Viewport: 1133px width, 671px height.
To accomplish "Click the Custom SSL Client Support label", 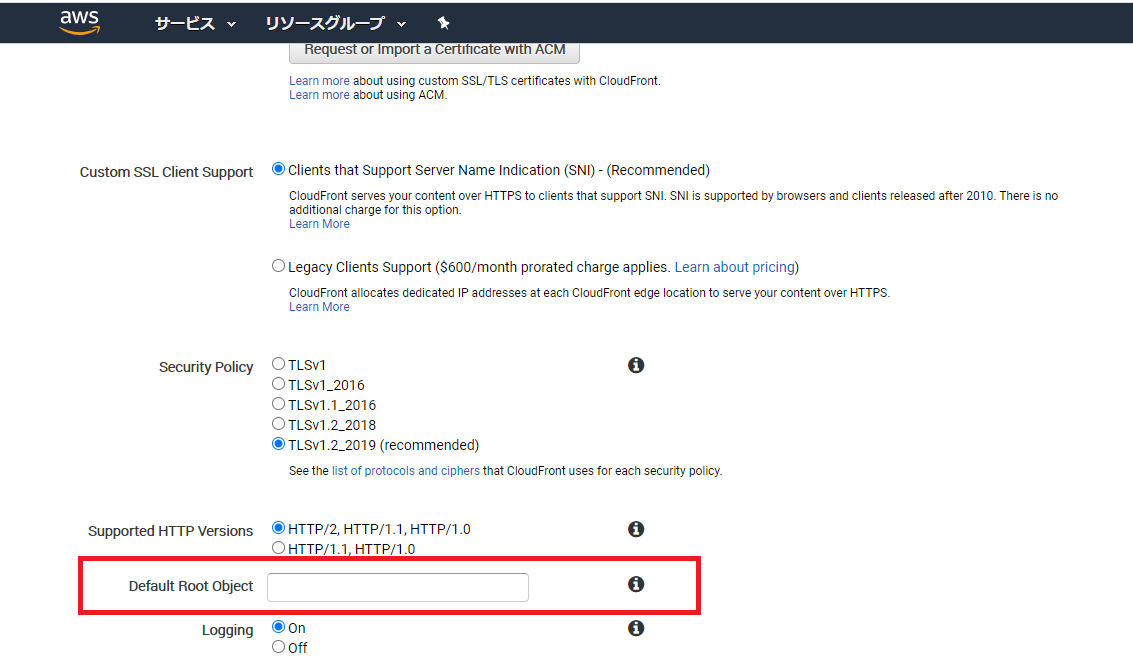I will pyautogui.click(x=166, y=172).
